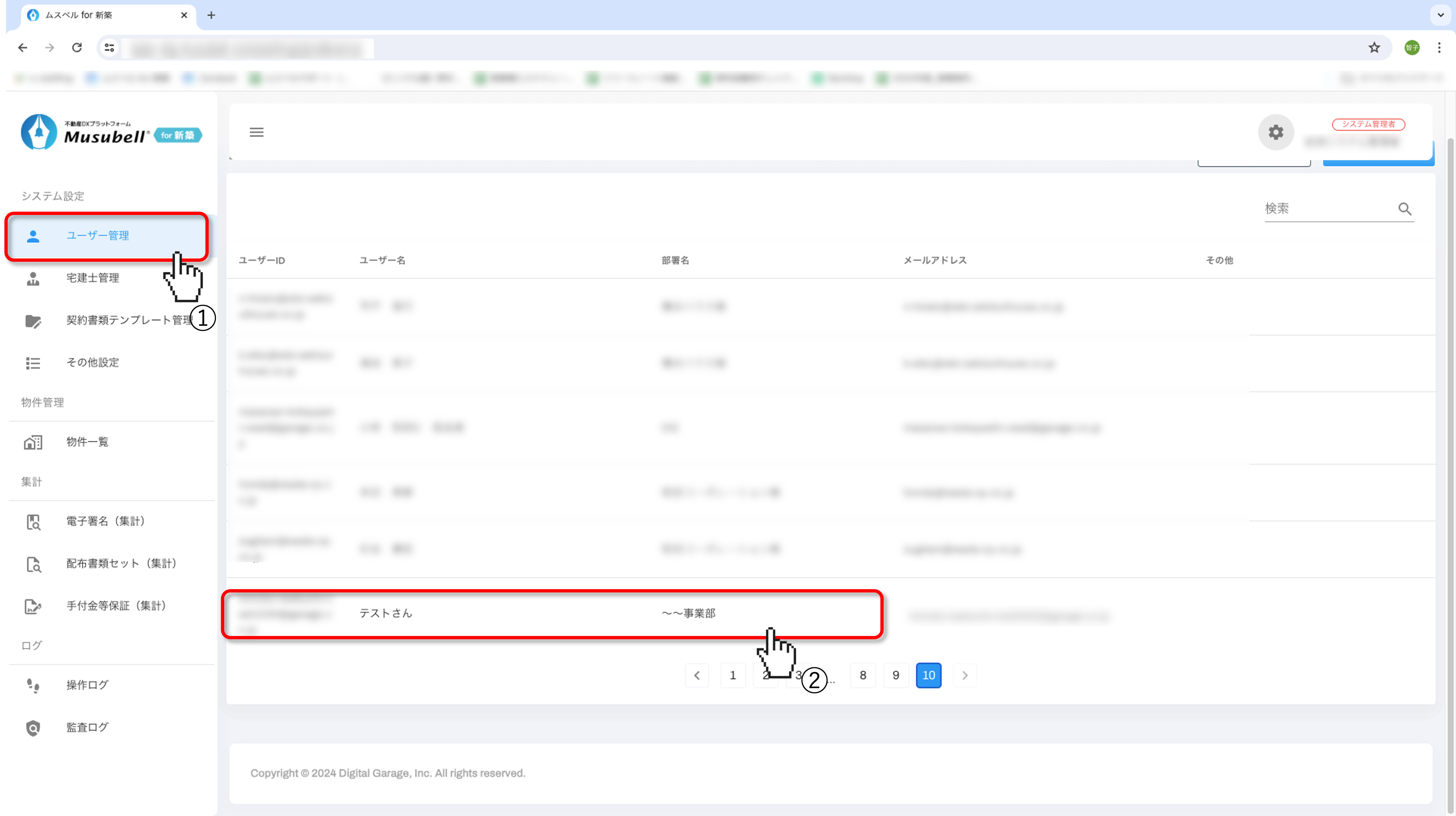Click the settings gear icon
This screenshot has width=1456, height=816.
1276,132
